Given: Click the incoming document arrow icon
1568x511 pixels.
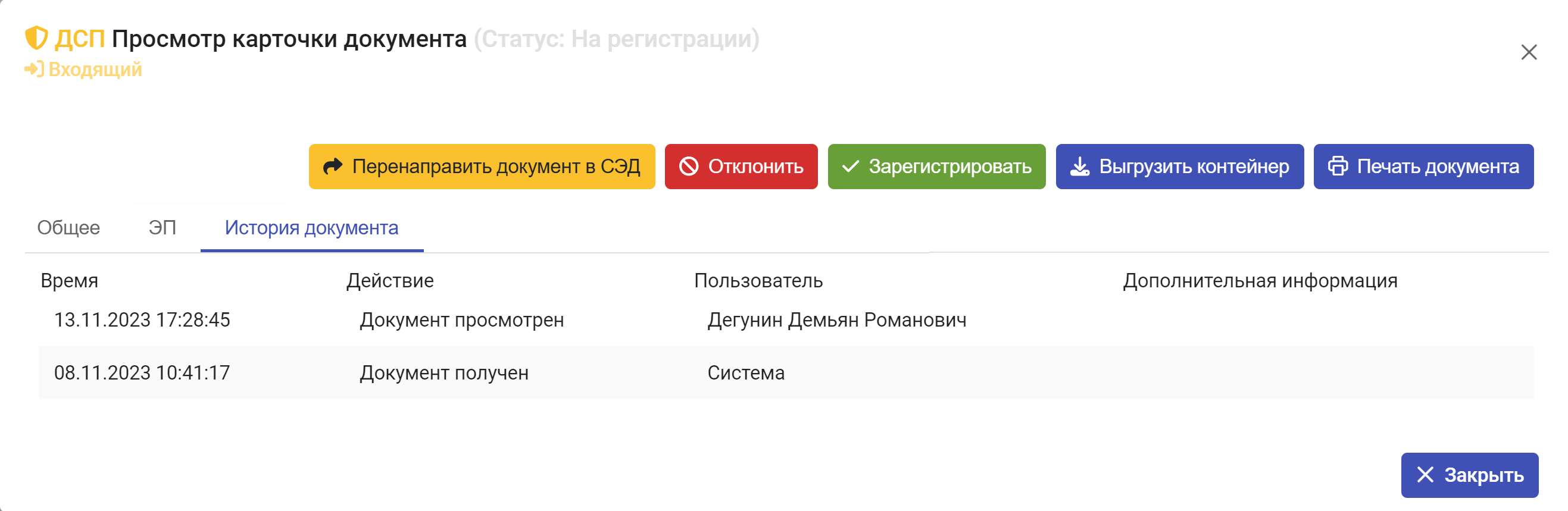Looking at the screenshot, I should (x=34, y=70).
